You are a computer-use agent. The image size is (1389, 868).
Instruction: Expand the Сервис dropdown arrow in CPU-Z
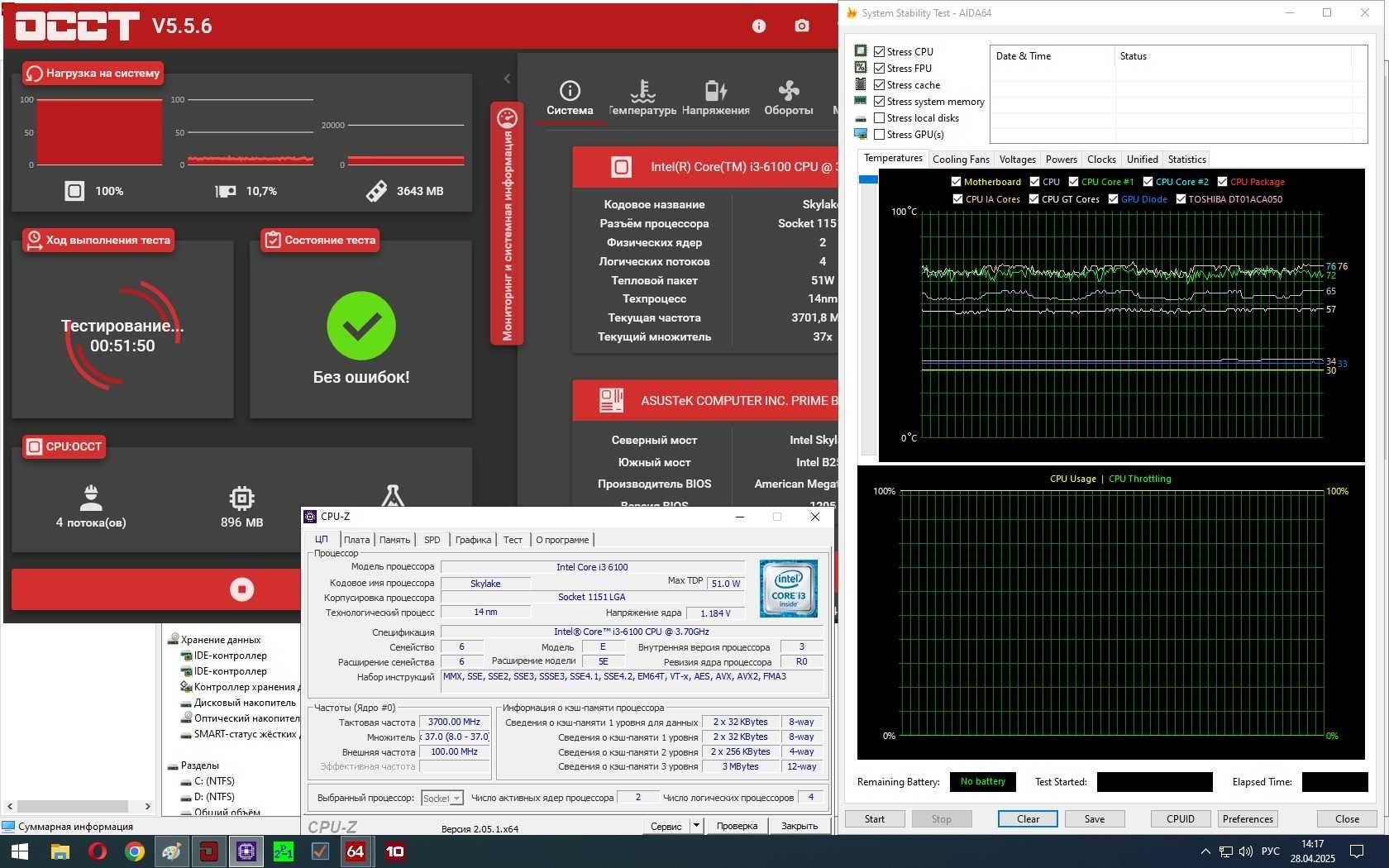[x=696, y=825]
